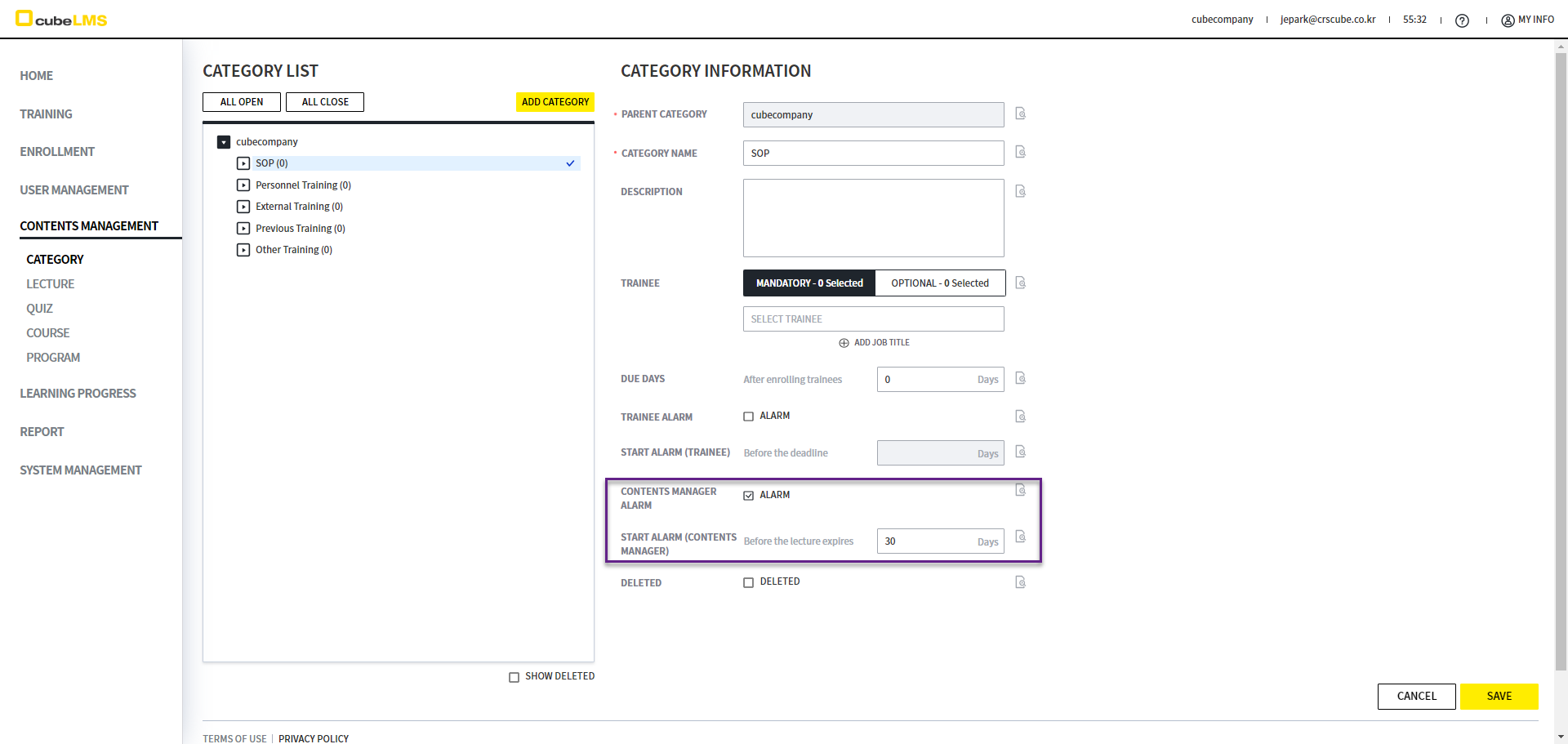Click the Add Category button

point(555,102)
